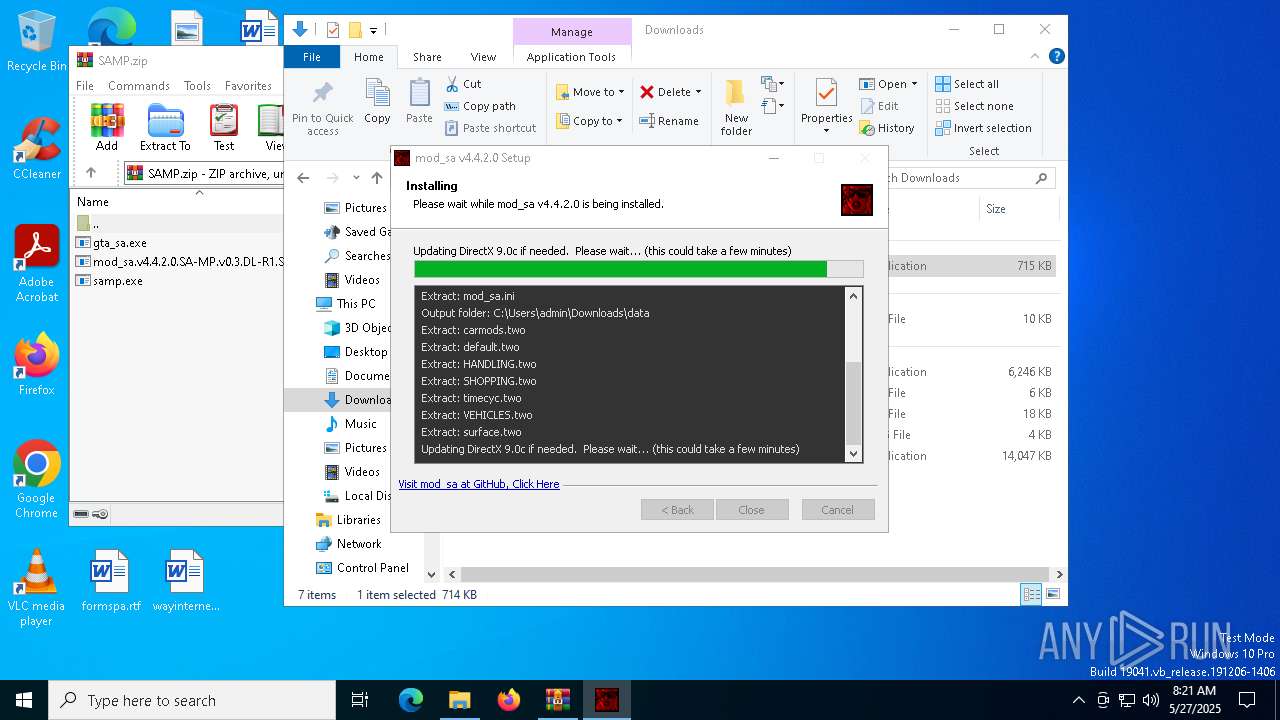The height and width of the screenshot is (720, 1280).
Task: Click Rename in Explorer ribbon
Action: 669,121
